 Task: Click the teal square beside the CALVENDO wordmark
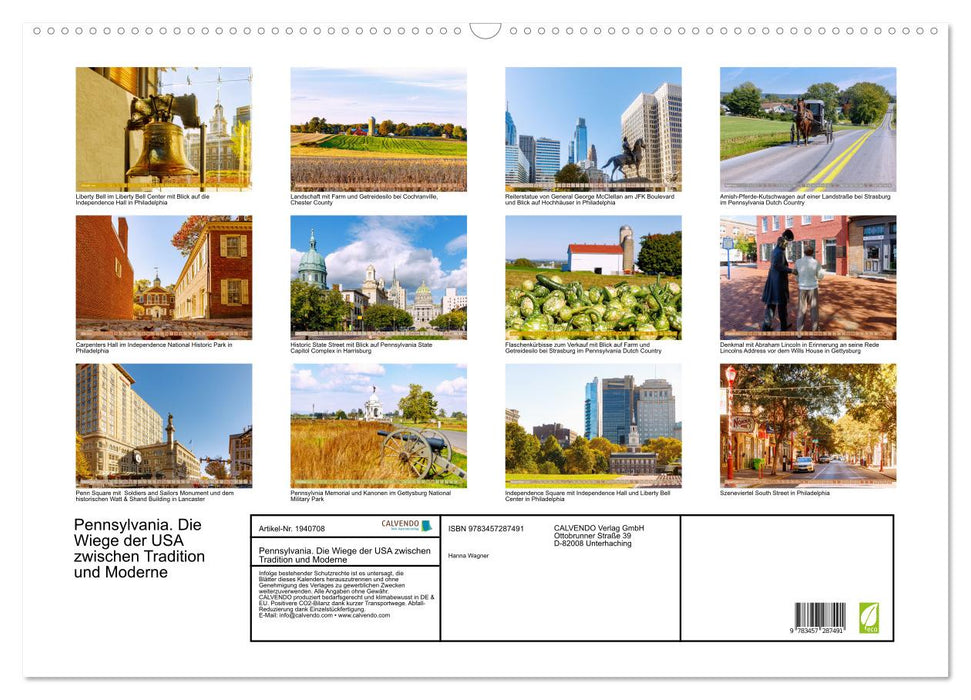[x=426, y=524]
